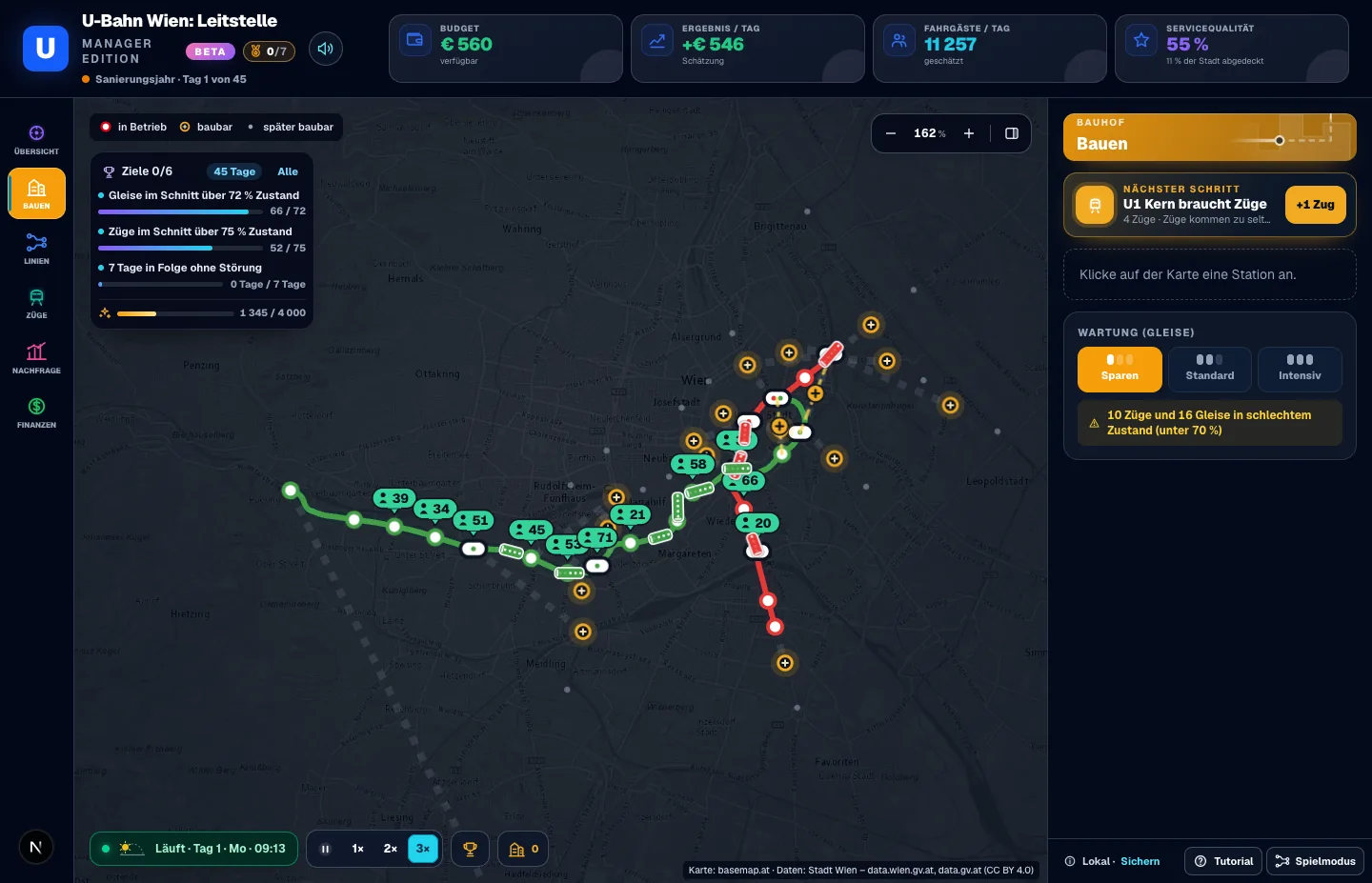This screenshot has width=1372, height=883.
Task: Open the Servicequalität 55 % card
Action: [1232, 49]
